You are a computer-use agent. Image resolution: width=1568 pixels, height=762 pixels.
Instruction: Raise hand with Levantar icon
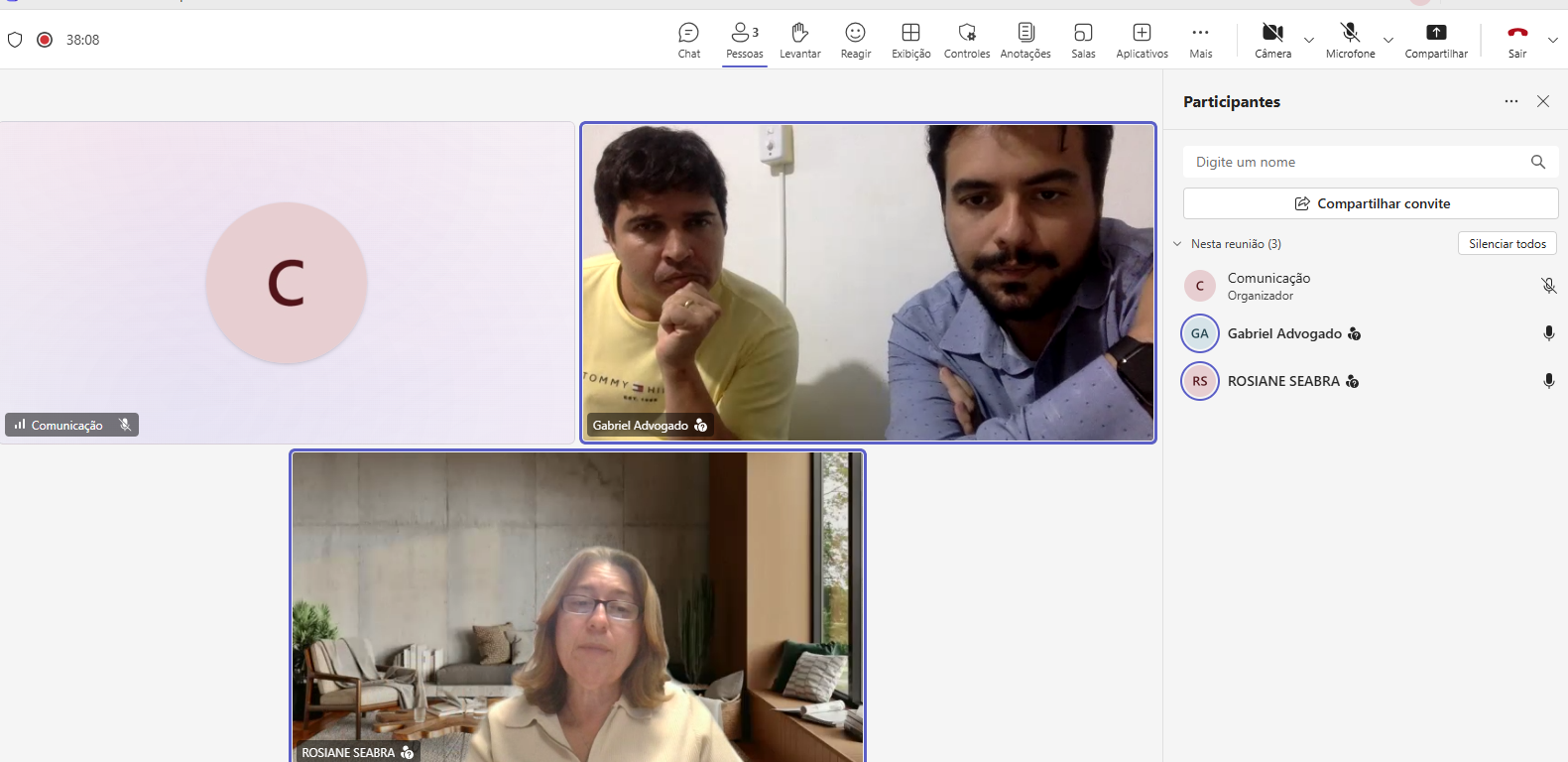click(799, 40)
